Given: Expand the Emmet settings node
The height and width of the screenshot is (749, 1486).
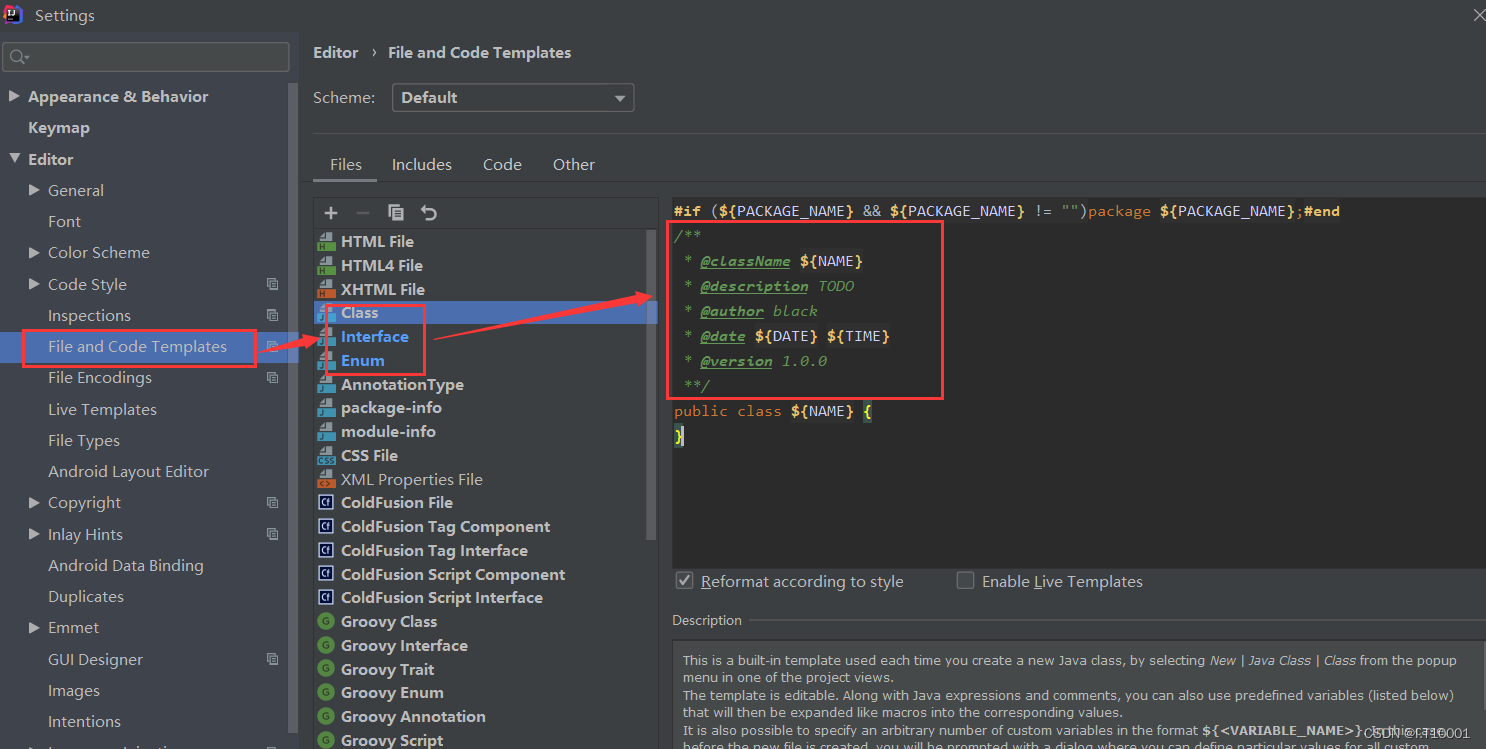Looking at the screenshot, I should [x=35, y=628].
